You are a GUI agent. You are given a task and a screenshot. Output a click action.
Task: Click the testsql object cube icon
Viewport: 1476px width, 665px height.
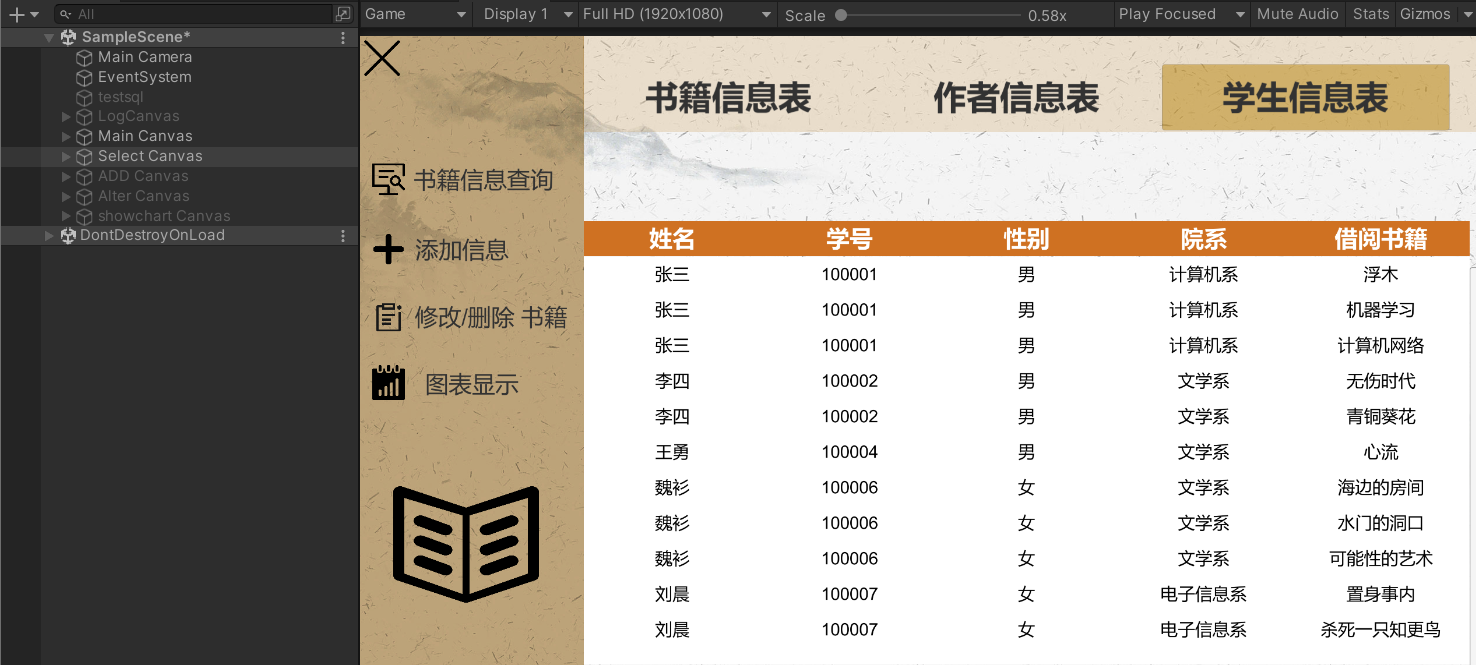tap(85, 97)
